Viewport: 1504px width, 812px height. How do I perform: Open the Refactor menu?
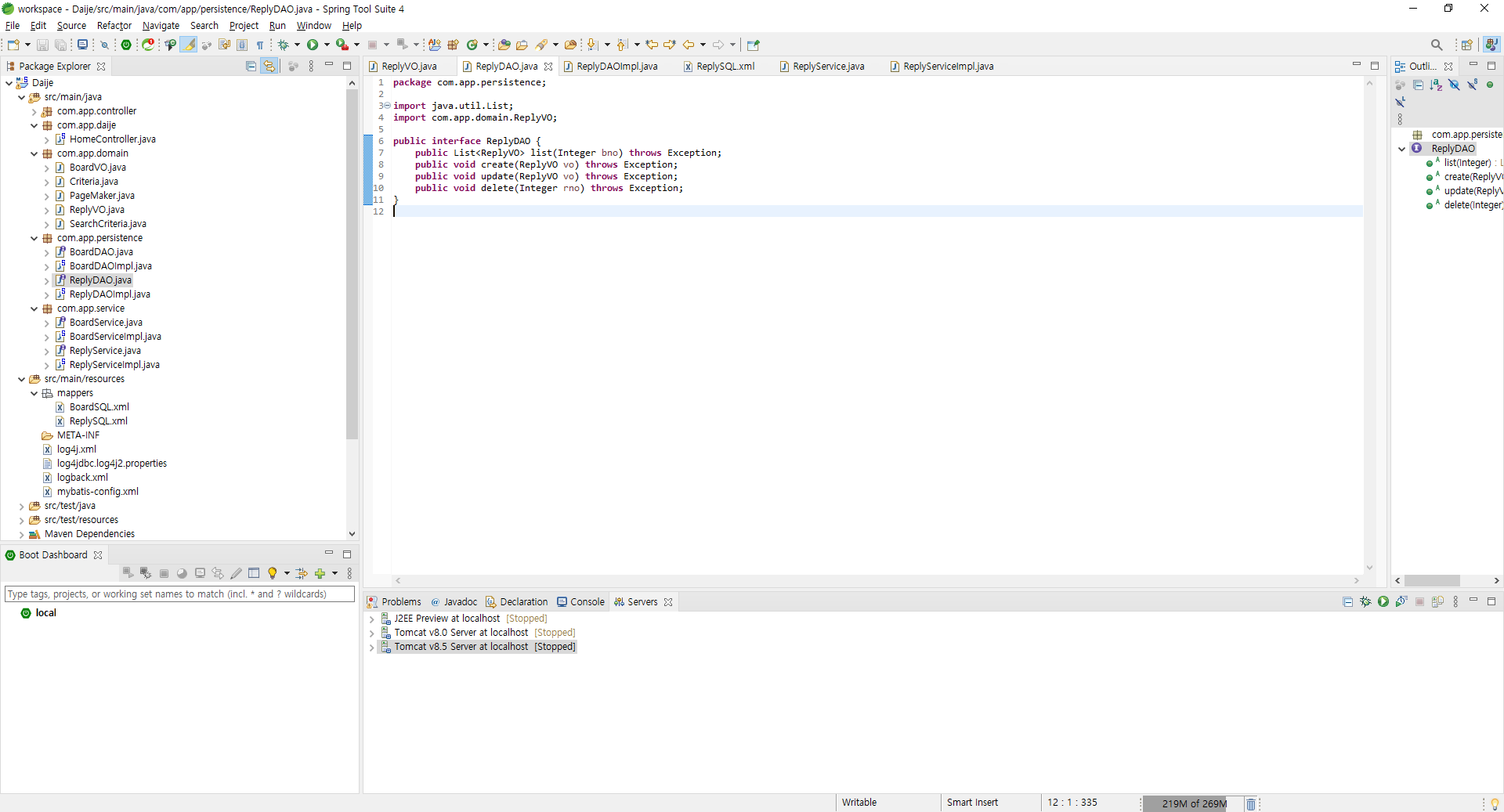114,26
